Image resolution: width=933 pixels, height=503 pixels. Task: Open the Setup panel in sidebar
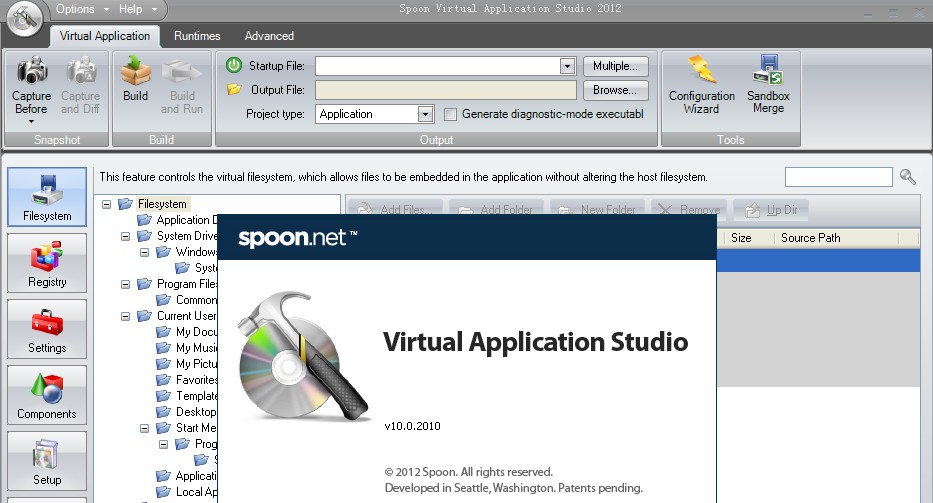coord(47,461)
